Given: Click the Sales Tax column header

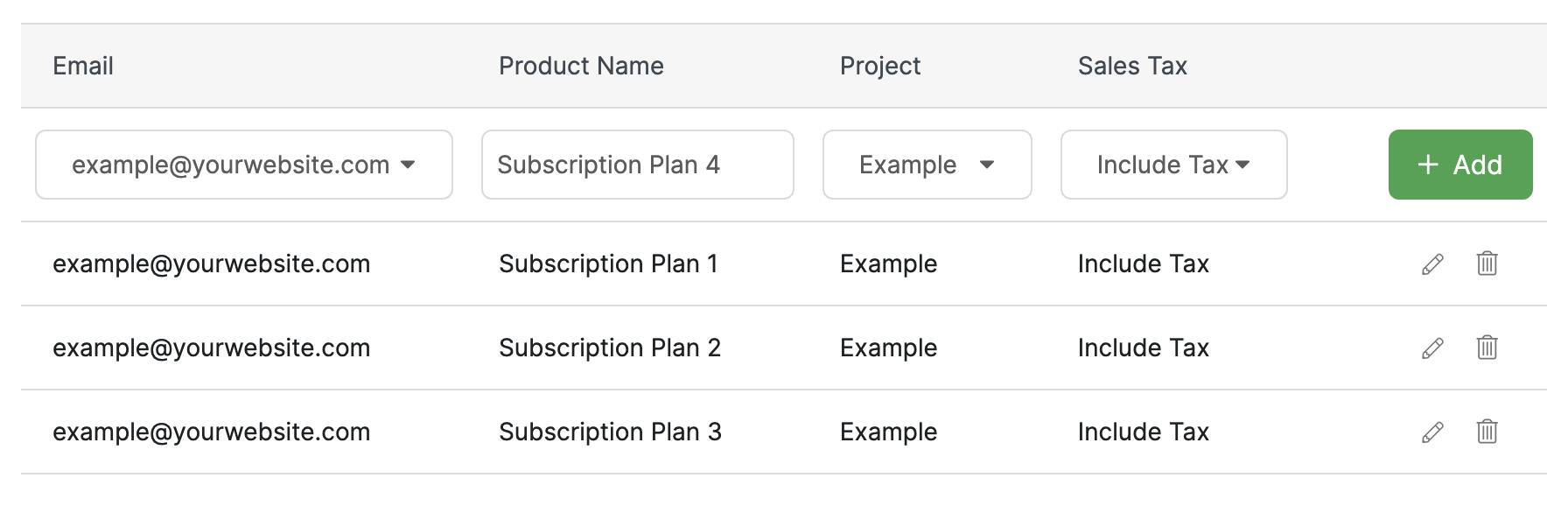Looking at the screenshot, I should [1131, 66].
